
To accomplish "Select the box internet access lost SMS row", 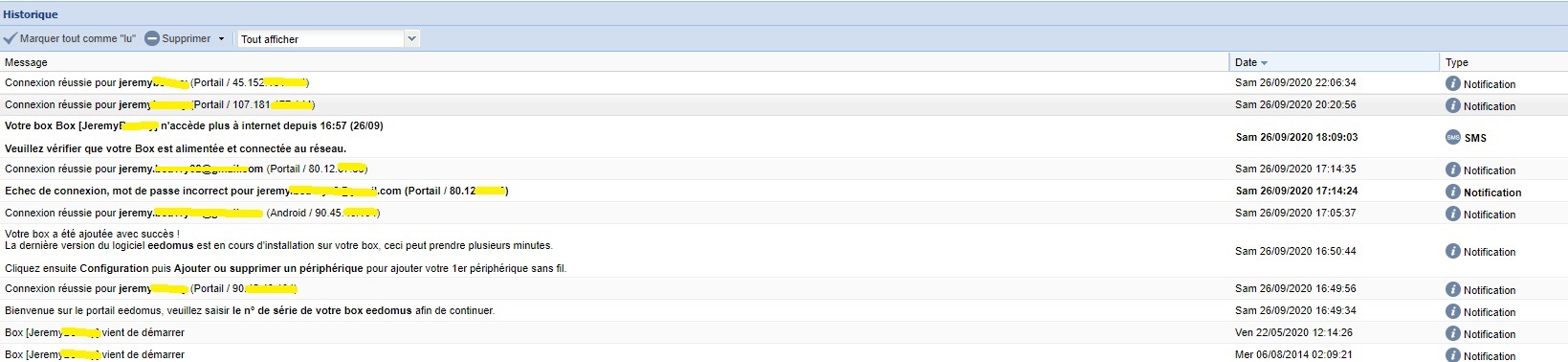I will (x=784, y=137).
